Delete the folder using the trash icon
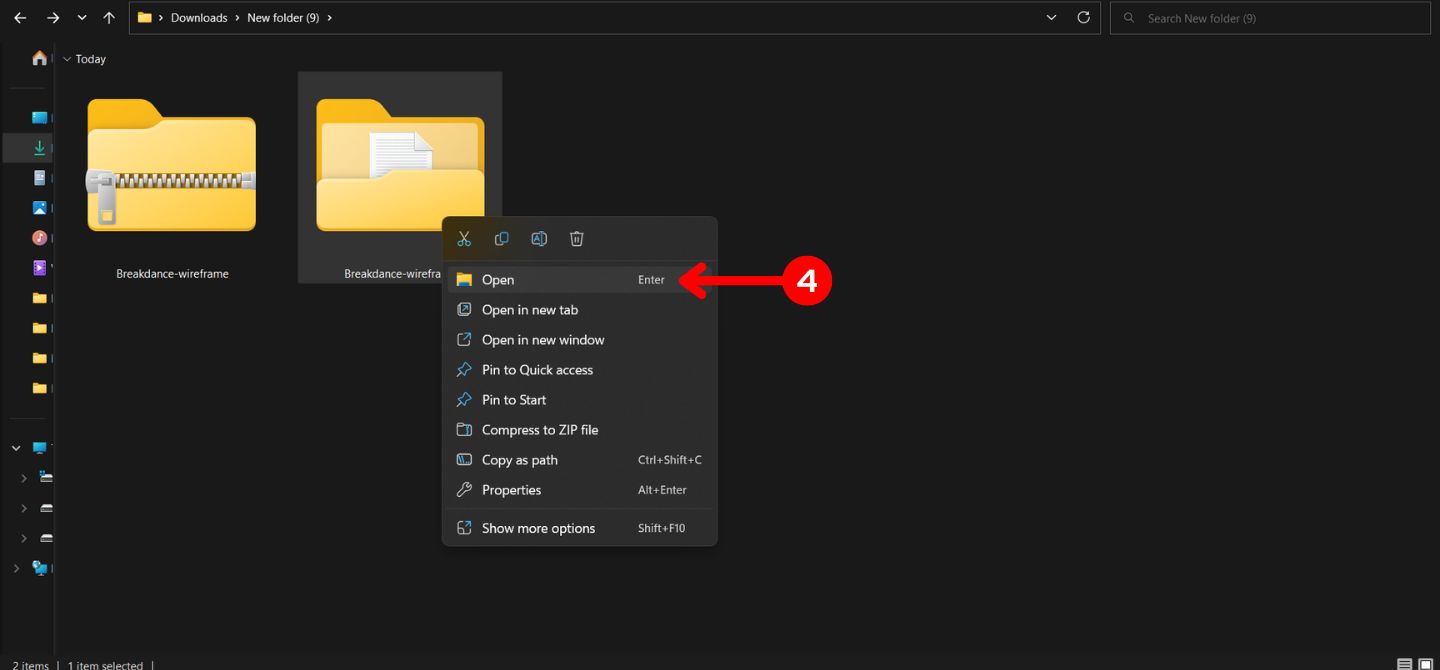The width and height of the screenshot is (1440, 670). point(577,238)
